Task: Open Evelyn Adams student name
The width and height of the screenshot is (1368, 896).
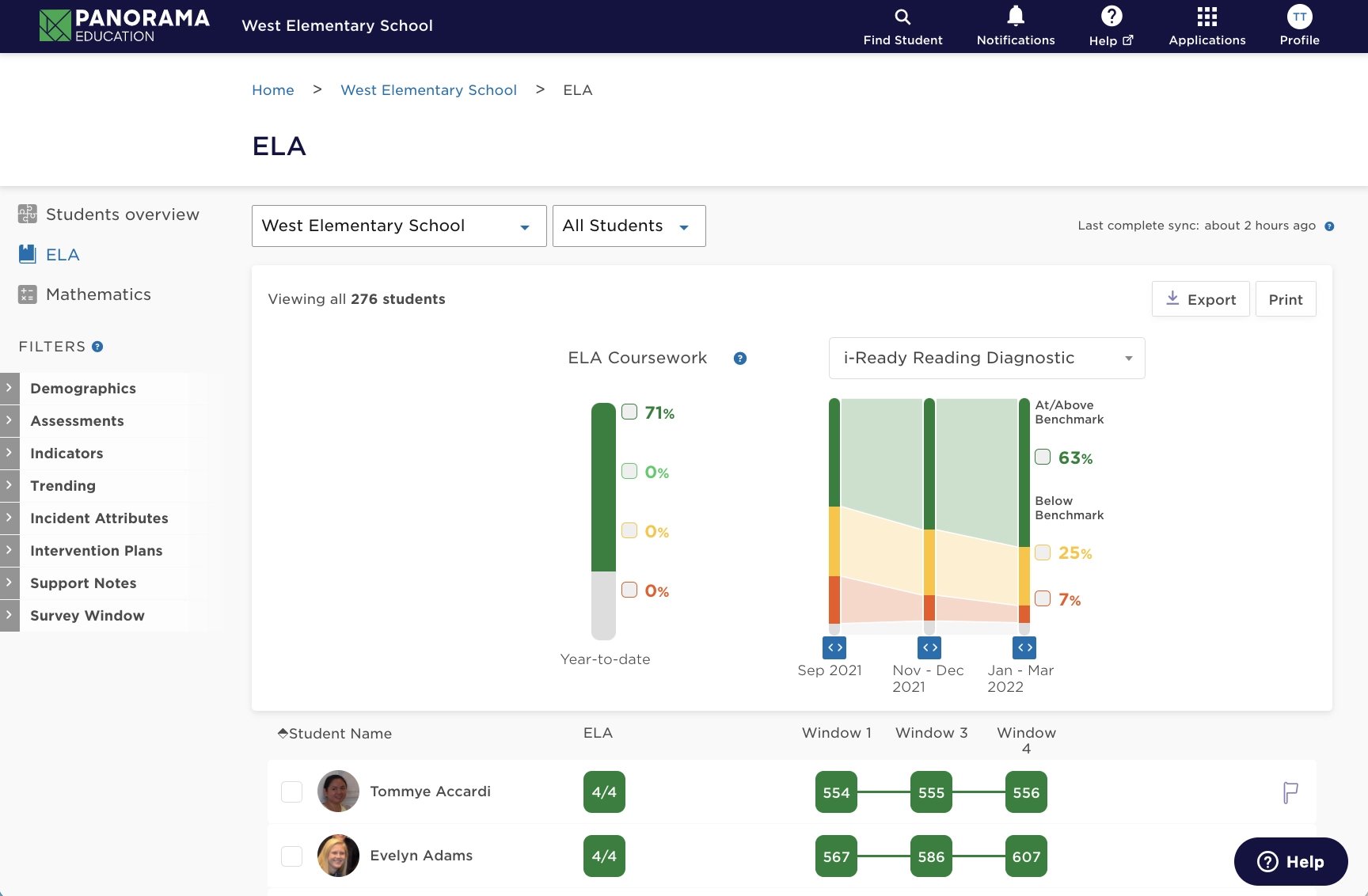Action: click(x=421, y=856)
